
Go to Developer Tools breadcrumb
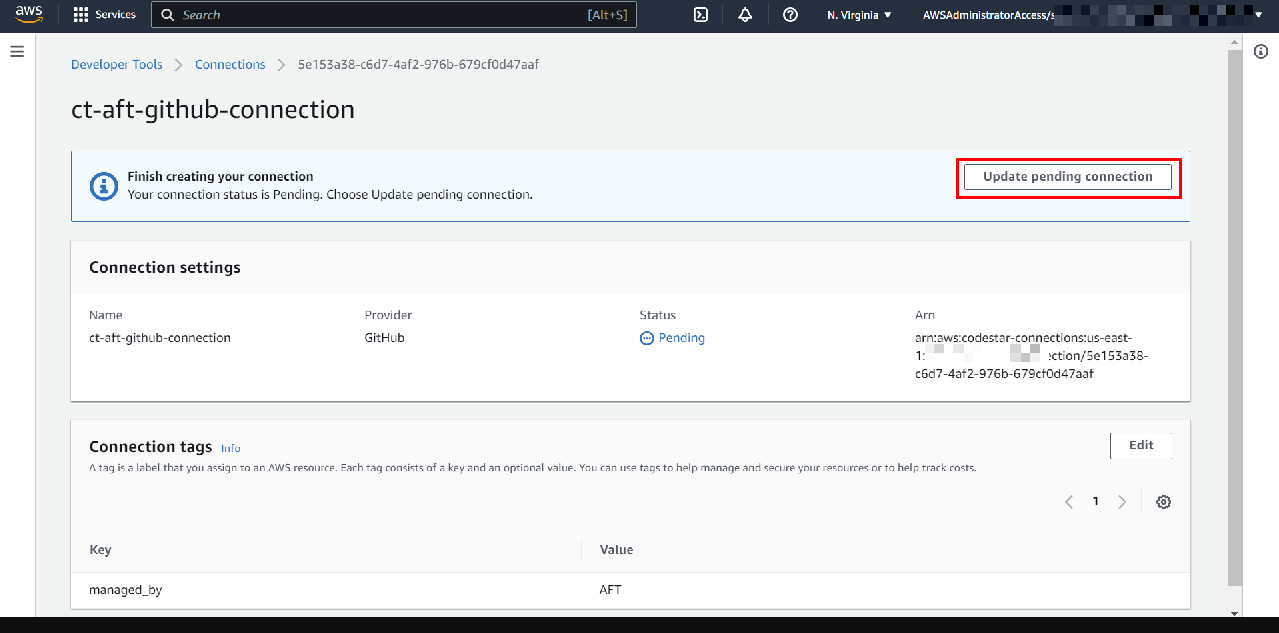[116, 64]
